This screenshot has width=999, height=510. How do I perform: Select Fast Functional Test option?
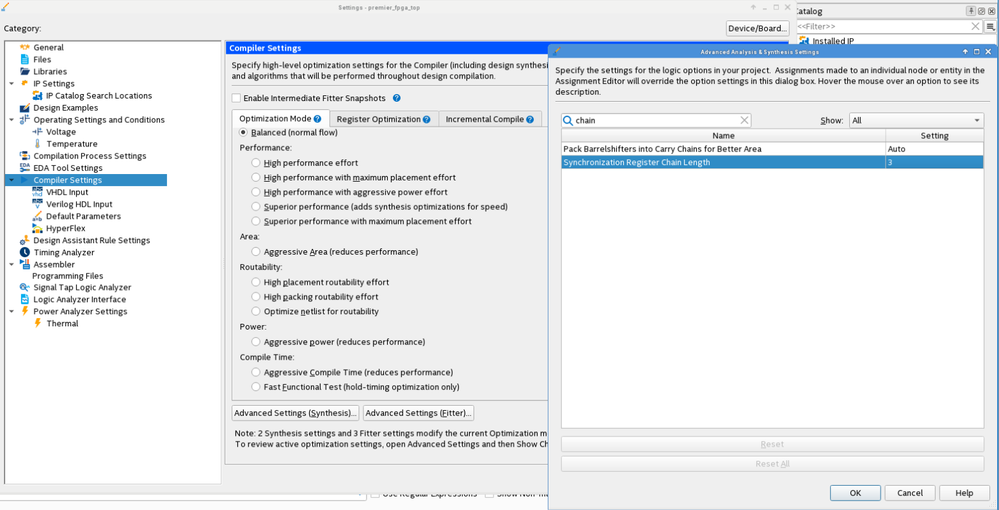pyautogui.click(x=255, y=387)
